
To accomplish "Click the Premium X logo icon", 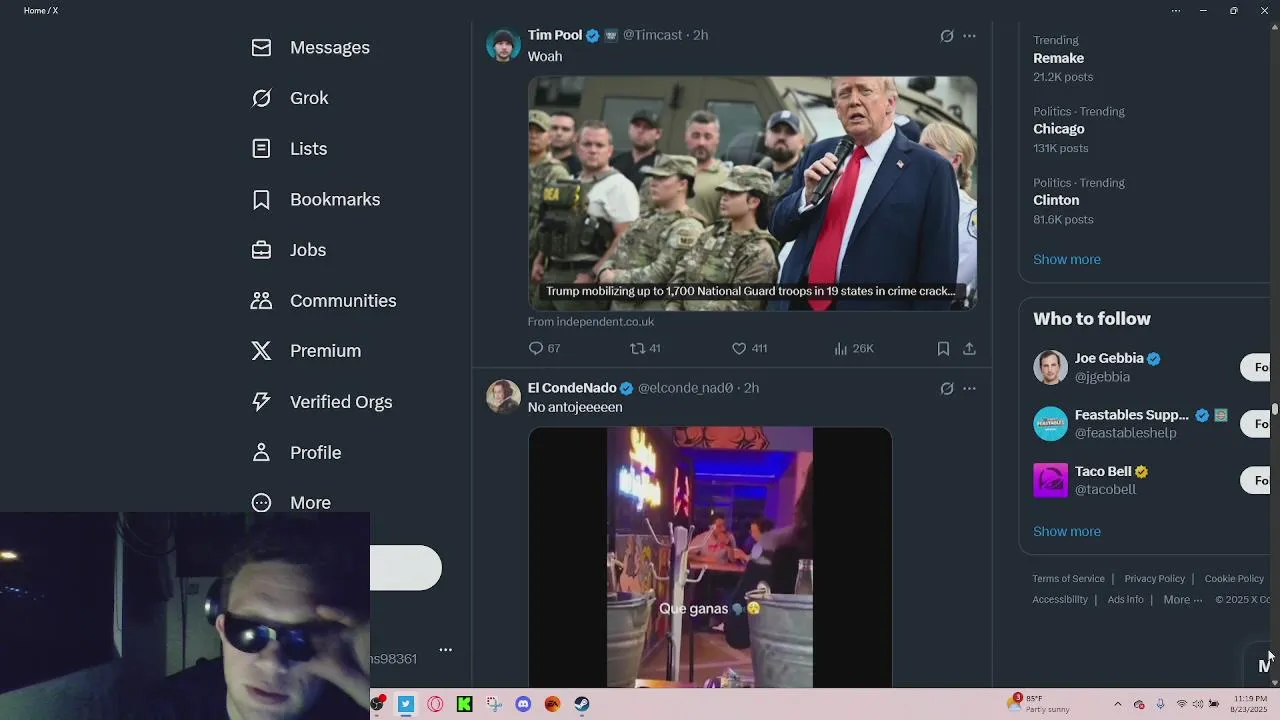I will coord(261,351).
